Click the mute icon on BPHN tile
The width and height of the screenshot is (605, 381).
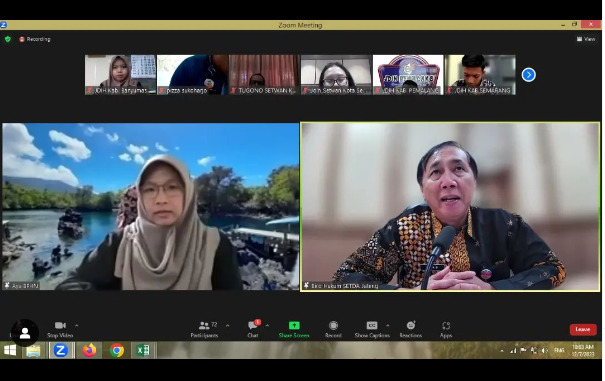[x=7, y=286]
